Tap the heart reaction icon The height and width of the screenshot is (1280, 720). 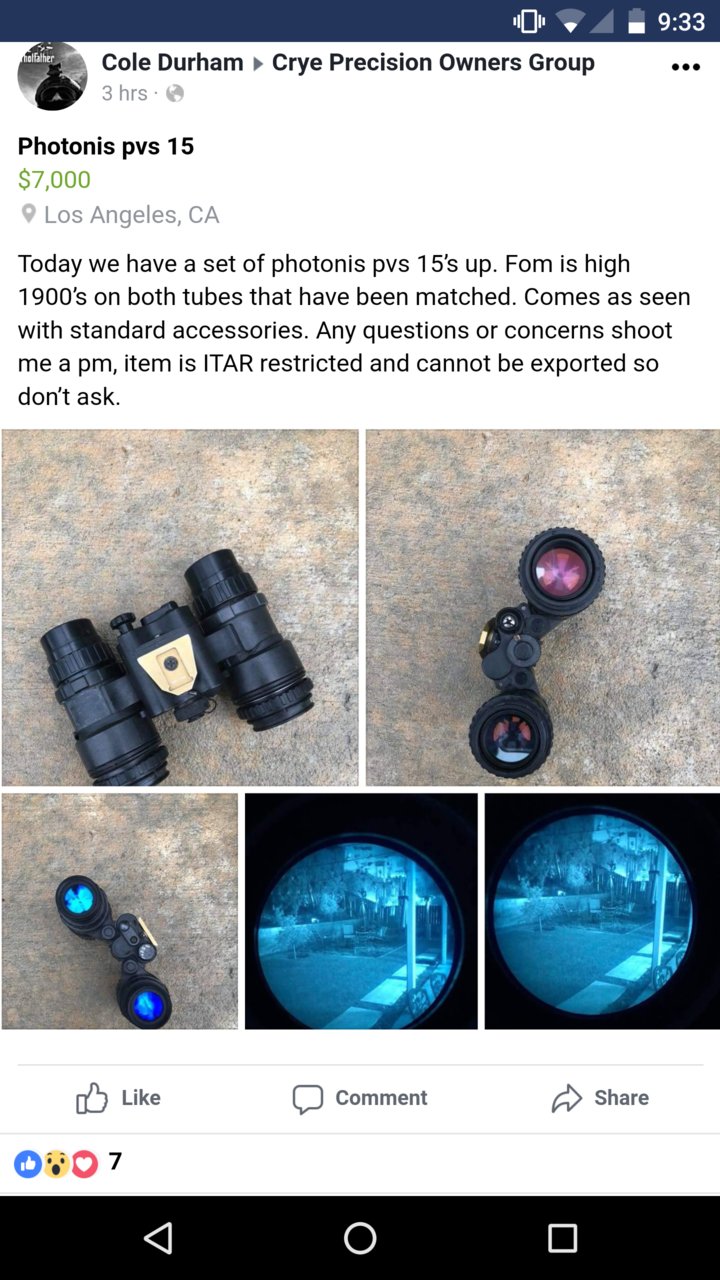click(84, 1164)
